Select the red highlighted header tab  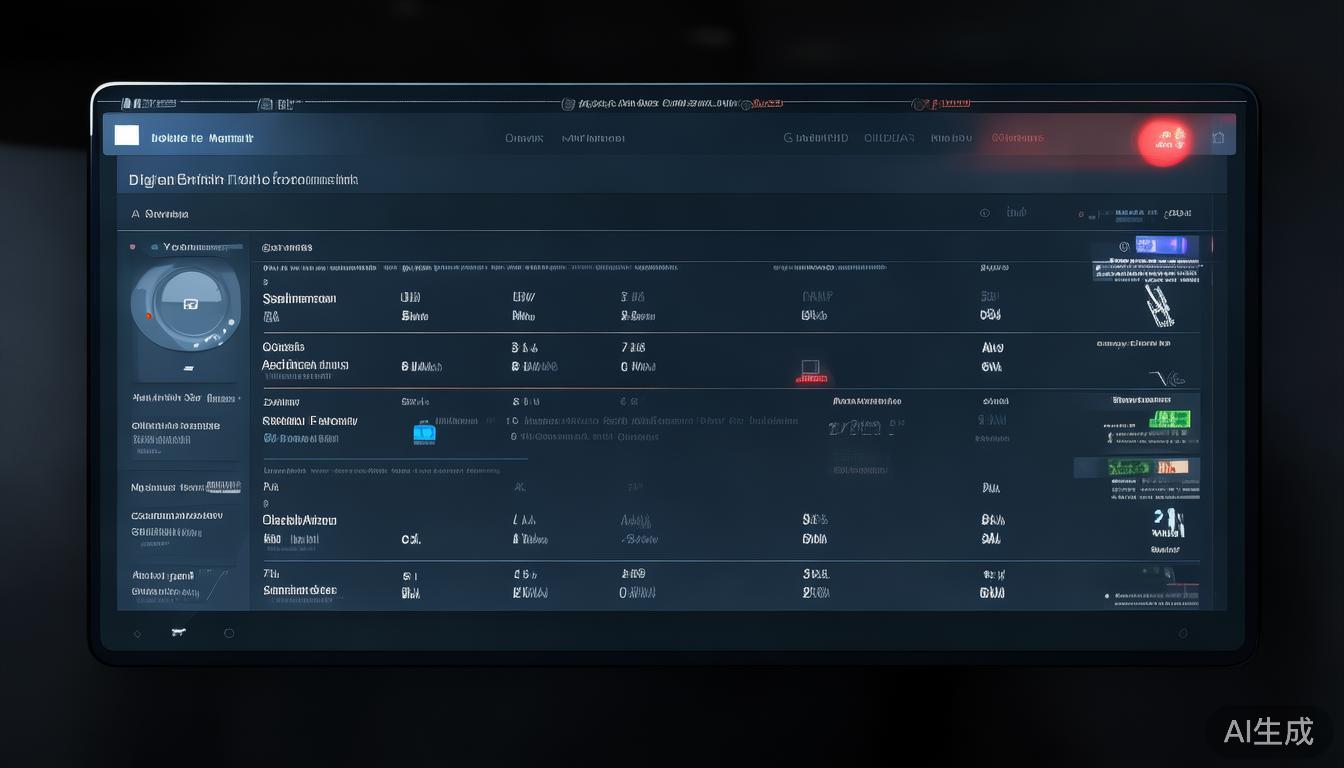coord(1017,138)
